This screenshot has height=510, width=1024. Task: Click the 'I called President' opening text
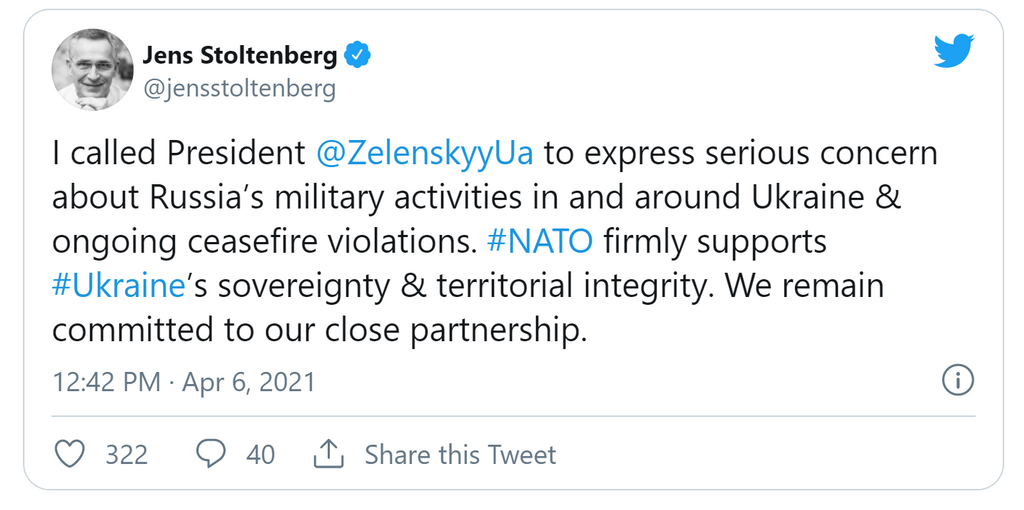(x=179, y=153)
